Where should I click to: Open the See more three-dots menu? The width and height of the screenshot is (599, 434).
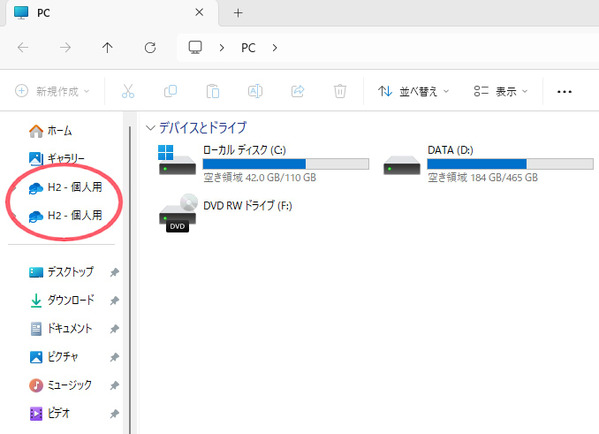(x=564, y=92)
